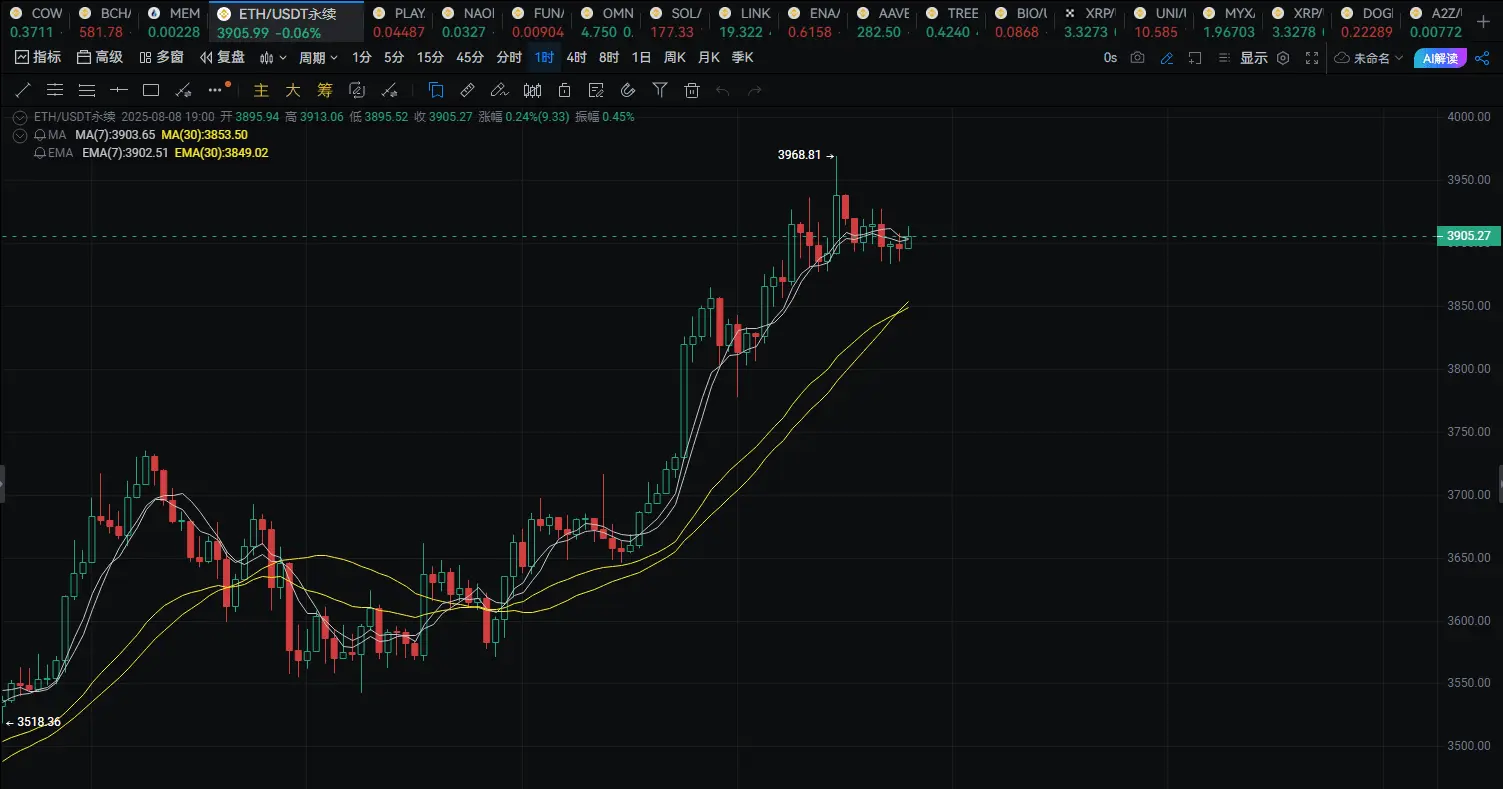Click the blue bookmark-style drawing icon
Screen dimensions: 1503x789
(436, 91)
